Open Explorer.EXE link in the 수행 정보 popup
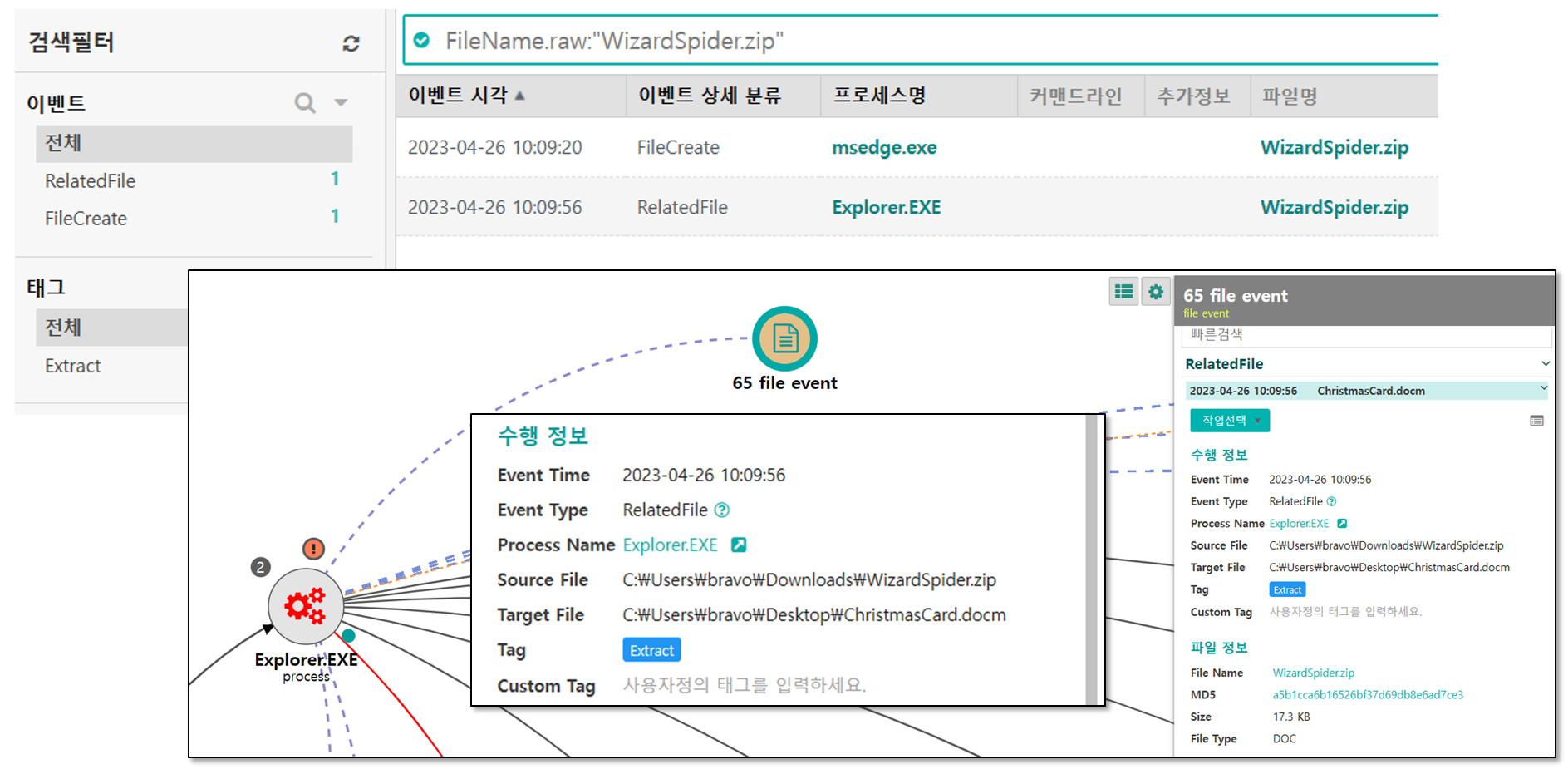Image resolution: width=1568 pixels, height=774 pixels. click(x=670, y=545)
